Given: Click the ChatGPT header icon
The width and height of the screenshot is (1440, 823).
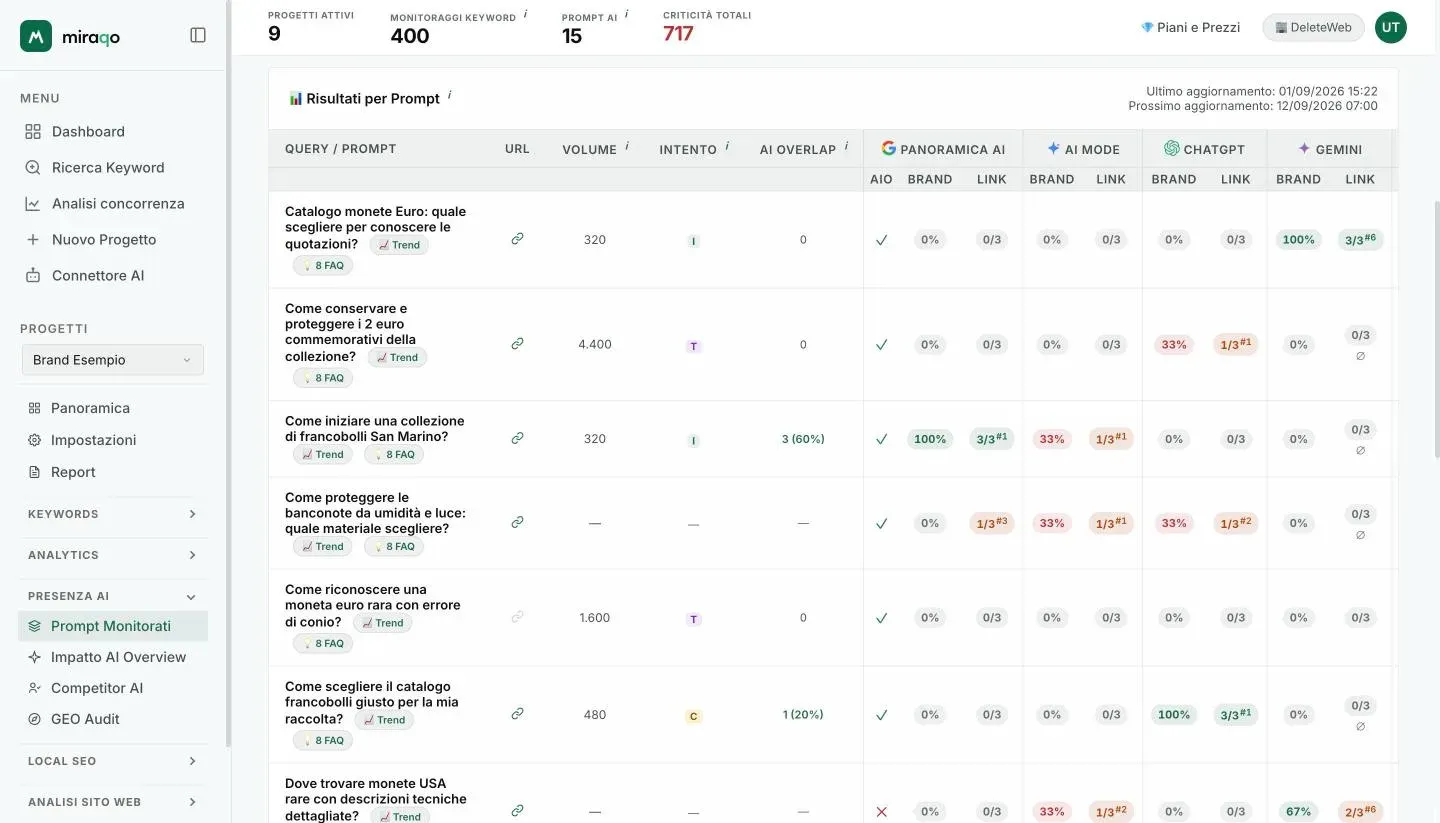Looking at the screenshot, I should (x=1172, y=148).
